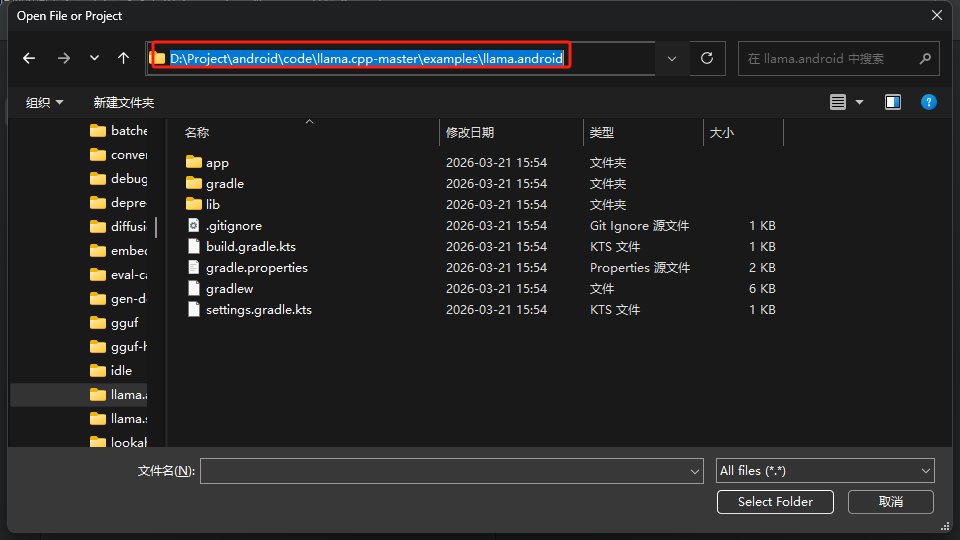Select the lib folder
This screenshot has height=540, width=960.
(x=212, y=204)
